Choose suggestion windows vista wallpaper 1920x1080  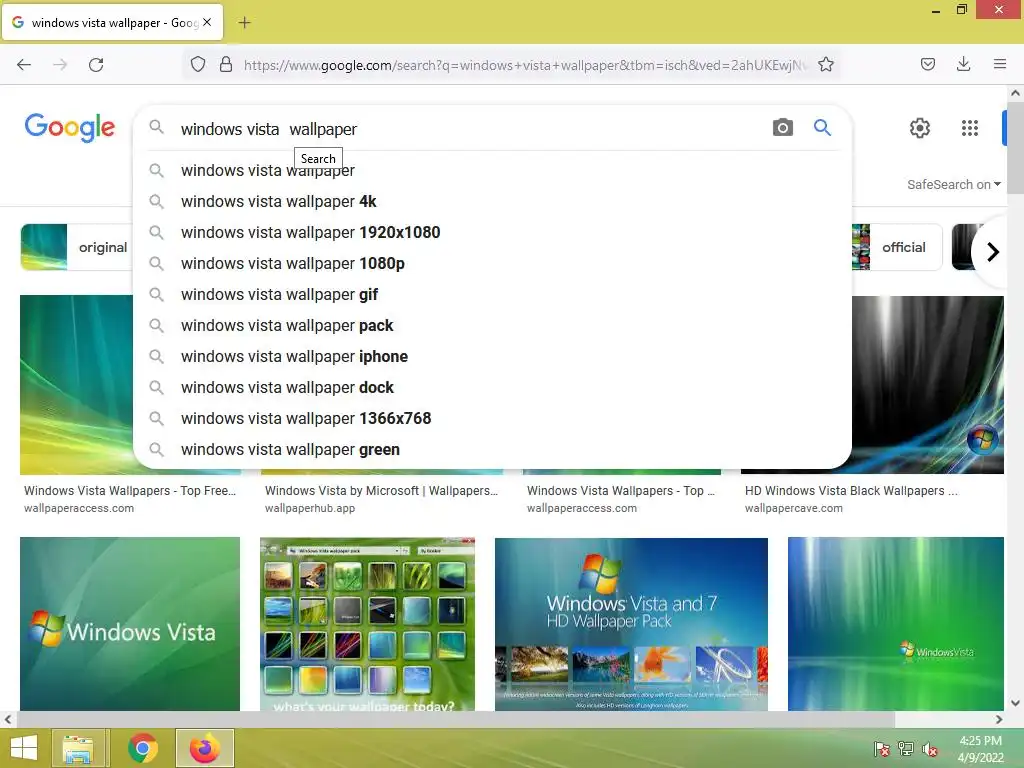click(493, 232)
